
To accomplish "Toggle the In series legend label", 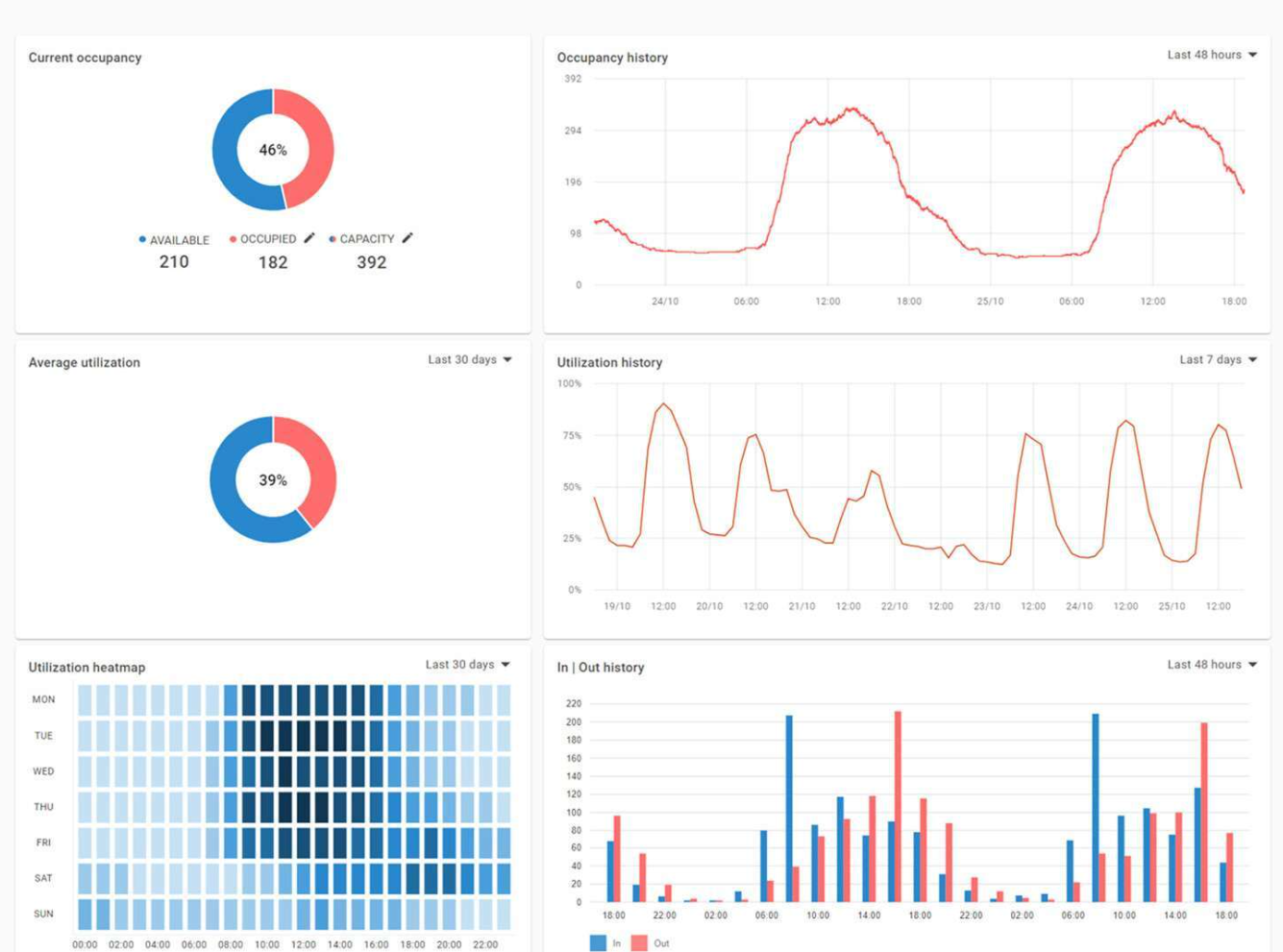I will click(616, 943).
